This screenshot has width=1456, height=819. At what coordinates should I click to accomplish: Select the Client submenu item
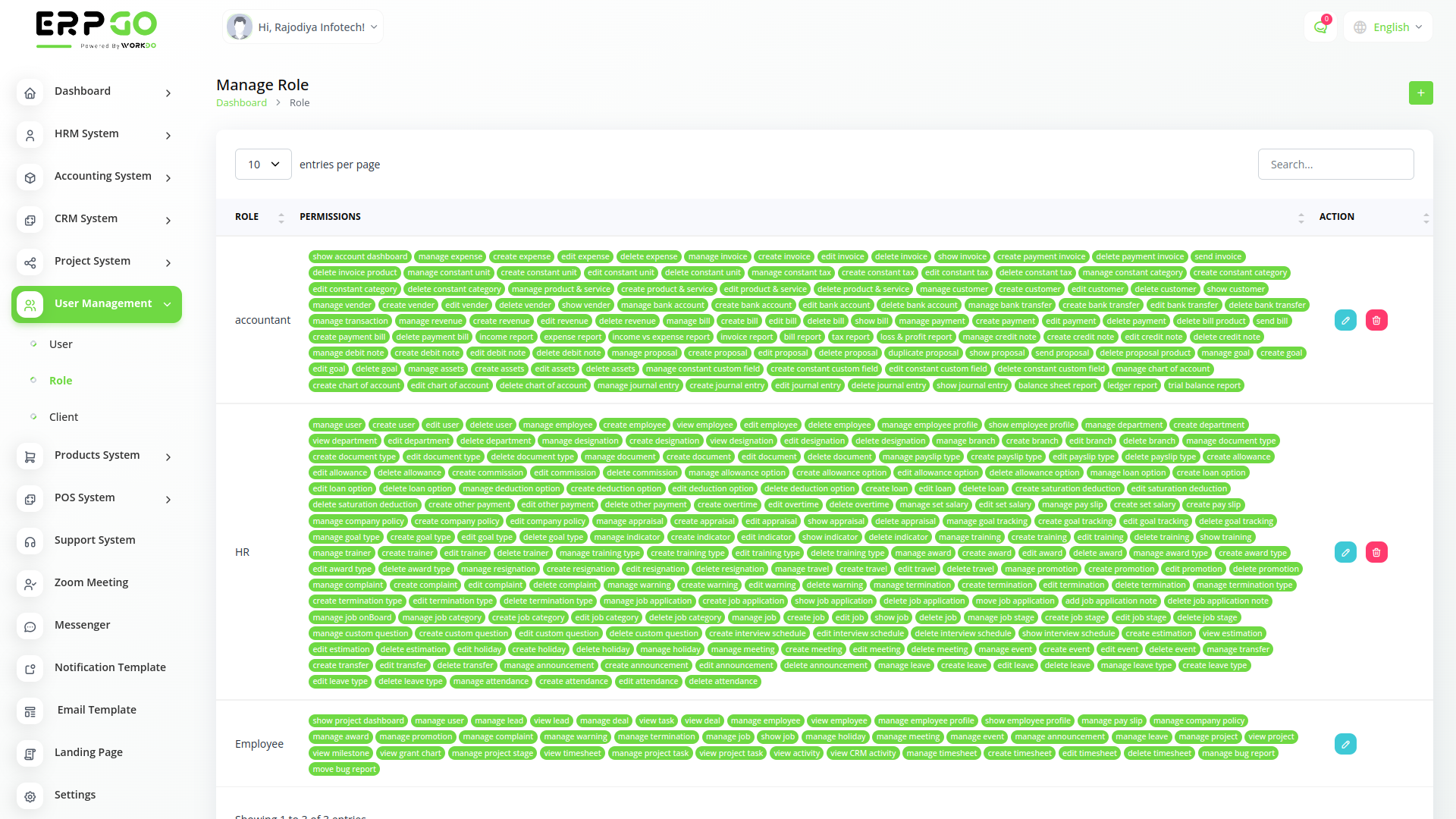click(64, 417)
